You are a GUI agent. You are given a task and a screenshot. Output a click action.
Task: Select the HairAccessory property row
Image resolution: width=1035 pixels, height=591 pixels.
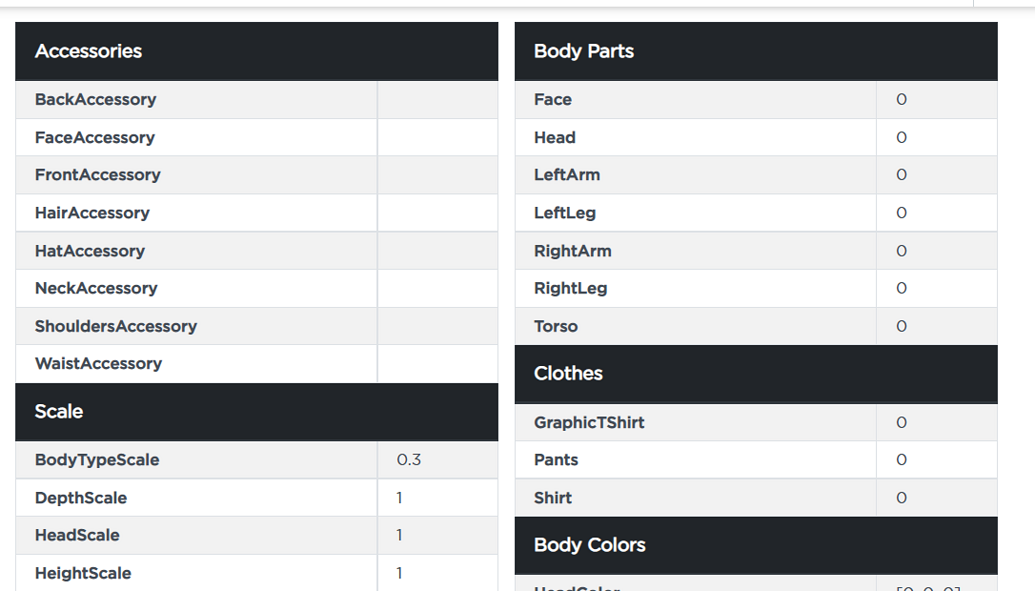(x=257, y=213)
